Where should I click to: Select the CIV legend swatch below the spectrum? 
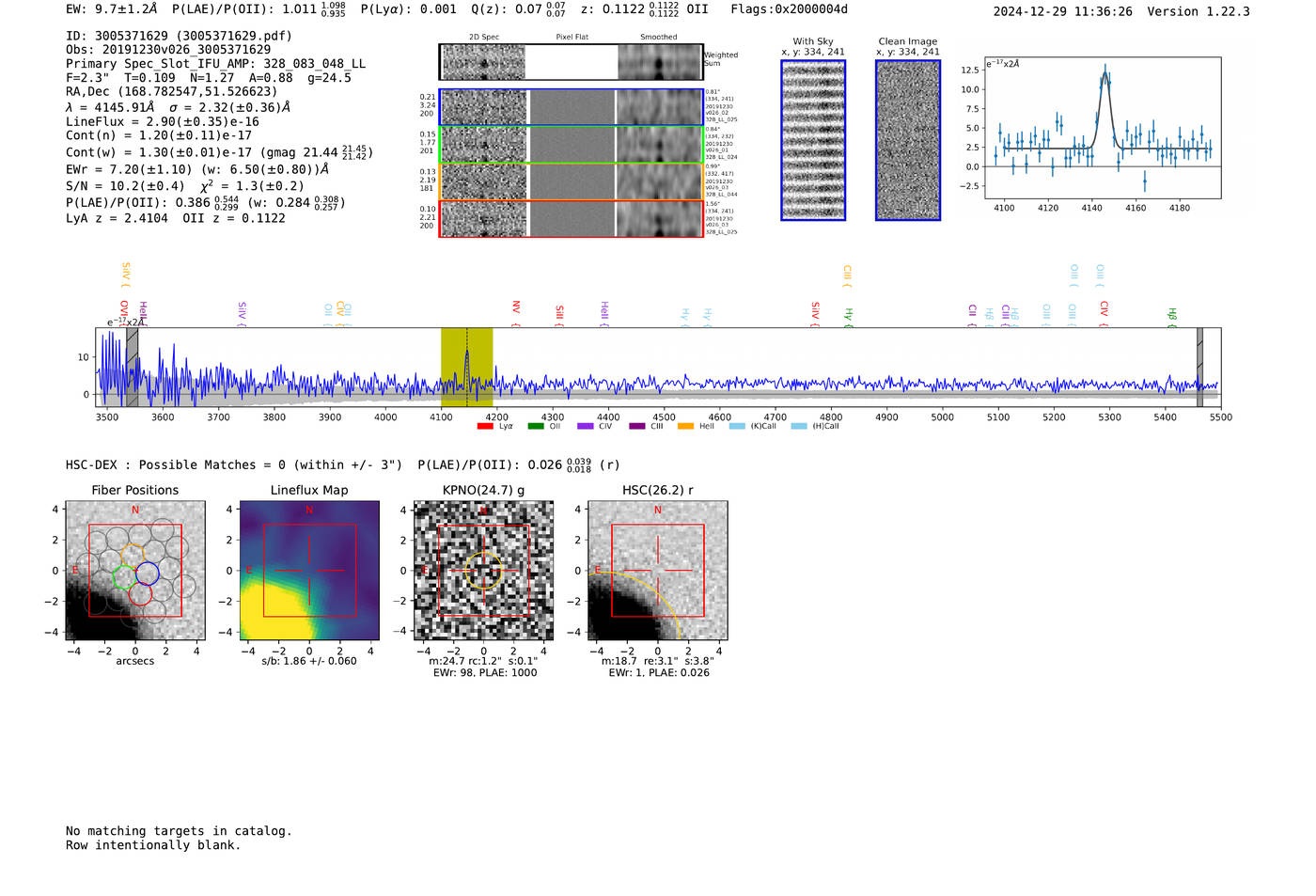[586, 426]
